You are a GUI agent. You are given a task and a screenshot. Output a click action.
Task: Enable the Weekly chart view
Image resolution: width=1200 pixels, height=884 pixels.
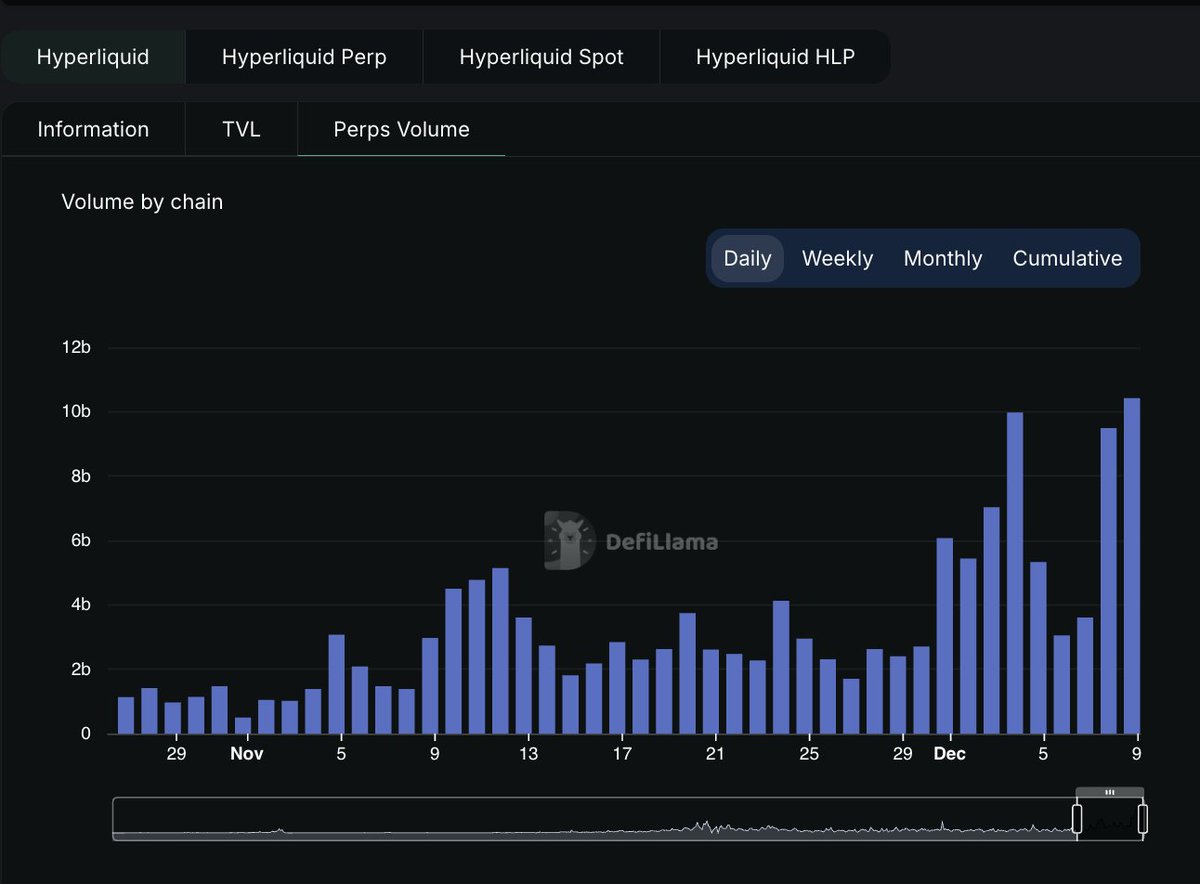pyautogui.click(x=837, y=258)
